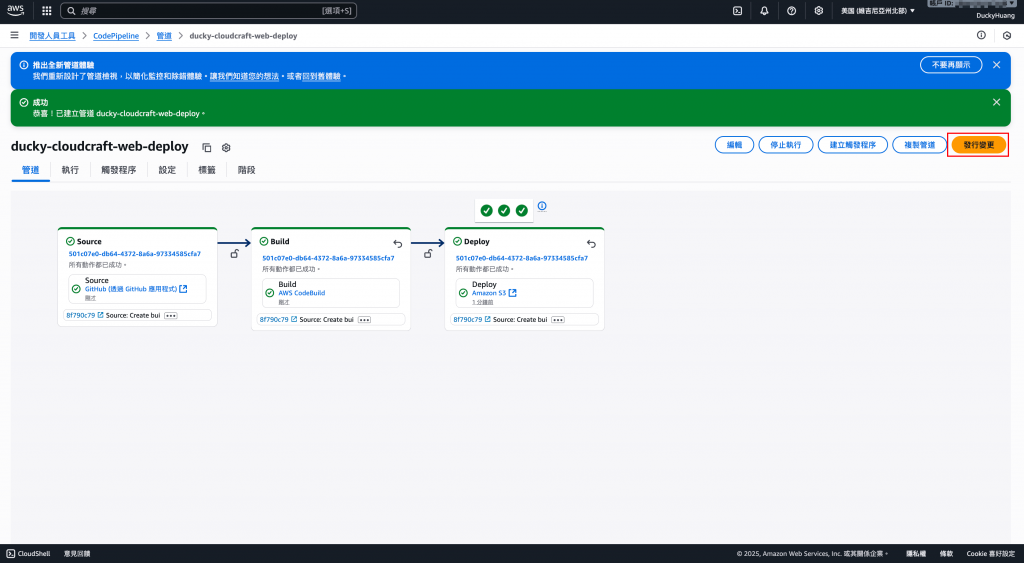Click the orange 發行變更 button
This screenshot has width=1024, height=563.
click(978, 145)
